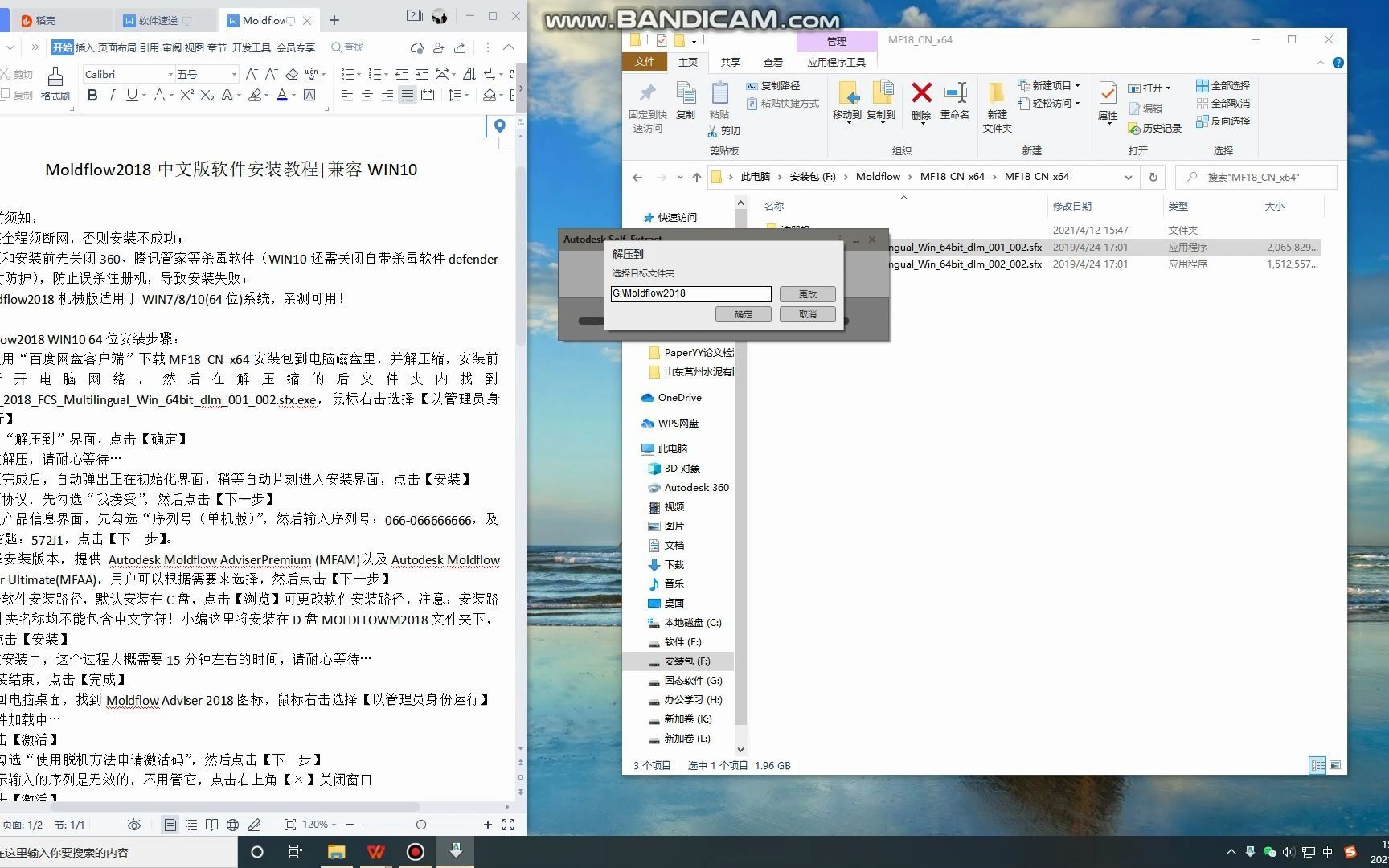Click the 复制 copy icon in Explorer ribbon
Image resolution: width=1389 pixels, height=868 pixels.
click(x=686, y=100)
